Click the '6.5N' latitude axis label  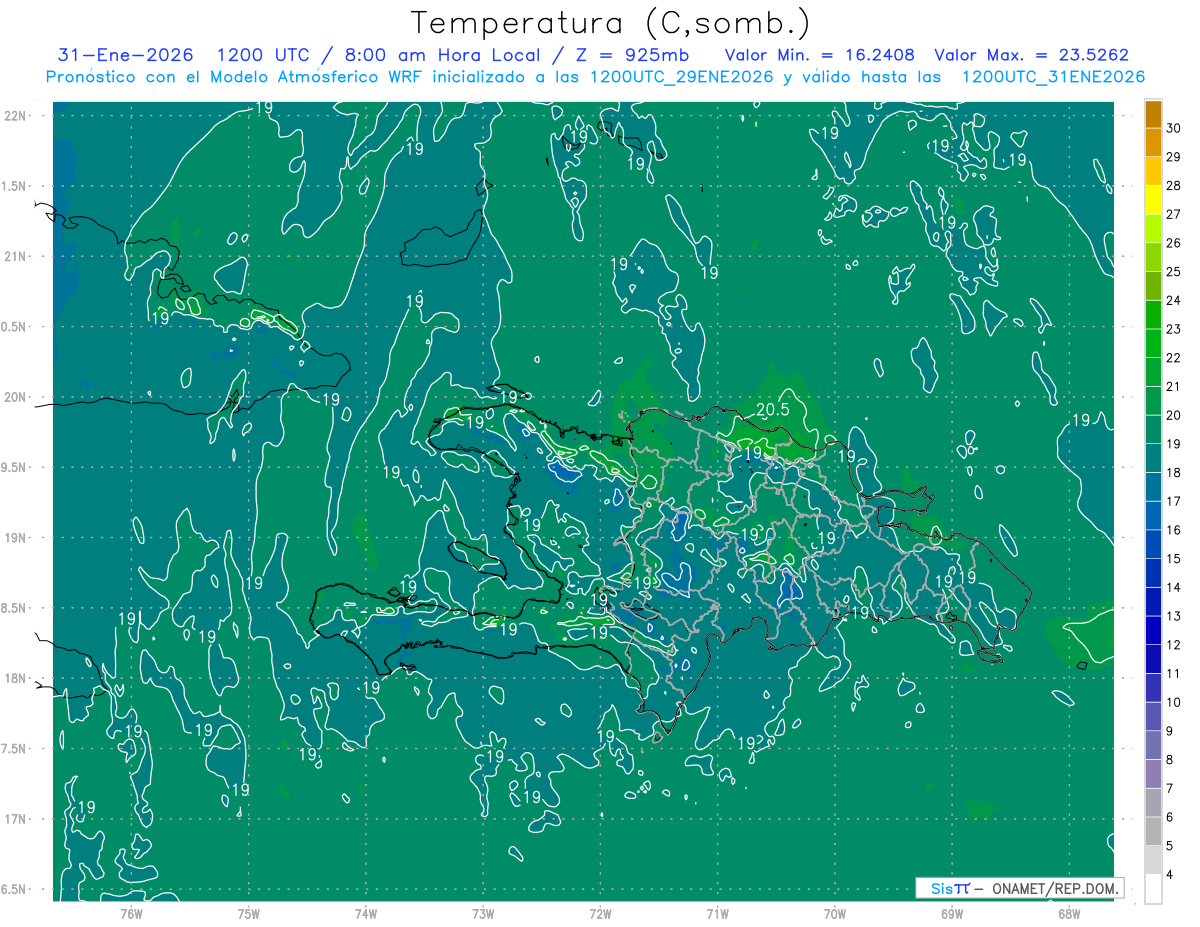click(x=15, y=889)
